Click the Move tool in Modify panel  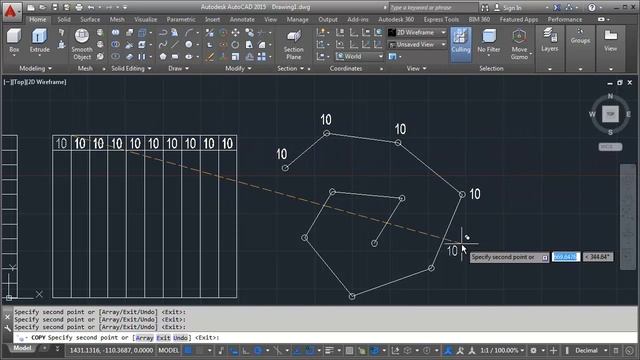click(x=236, y=33)
